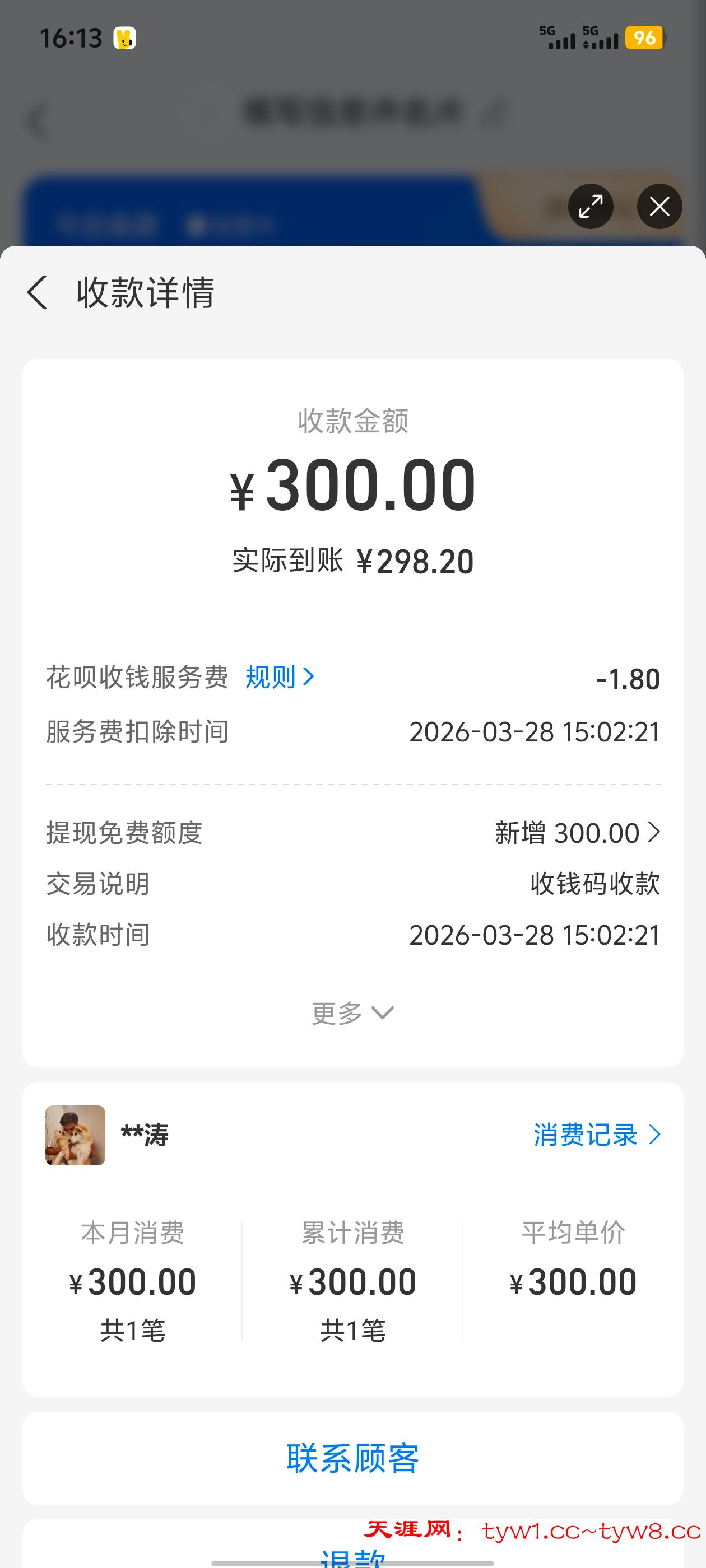Tap the customer avatar photo

coord(76,1135)
